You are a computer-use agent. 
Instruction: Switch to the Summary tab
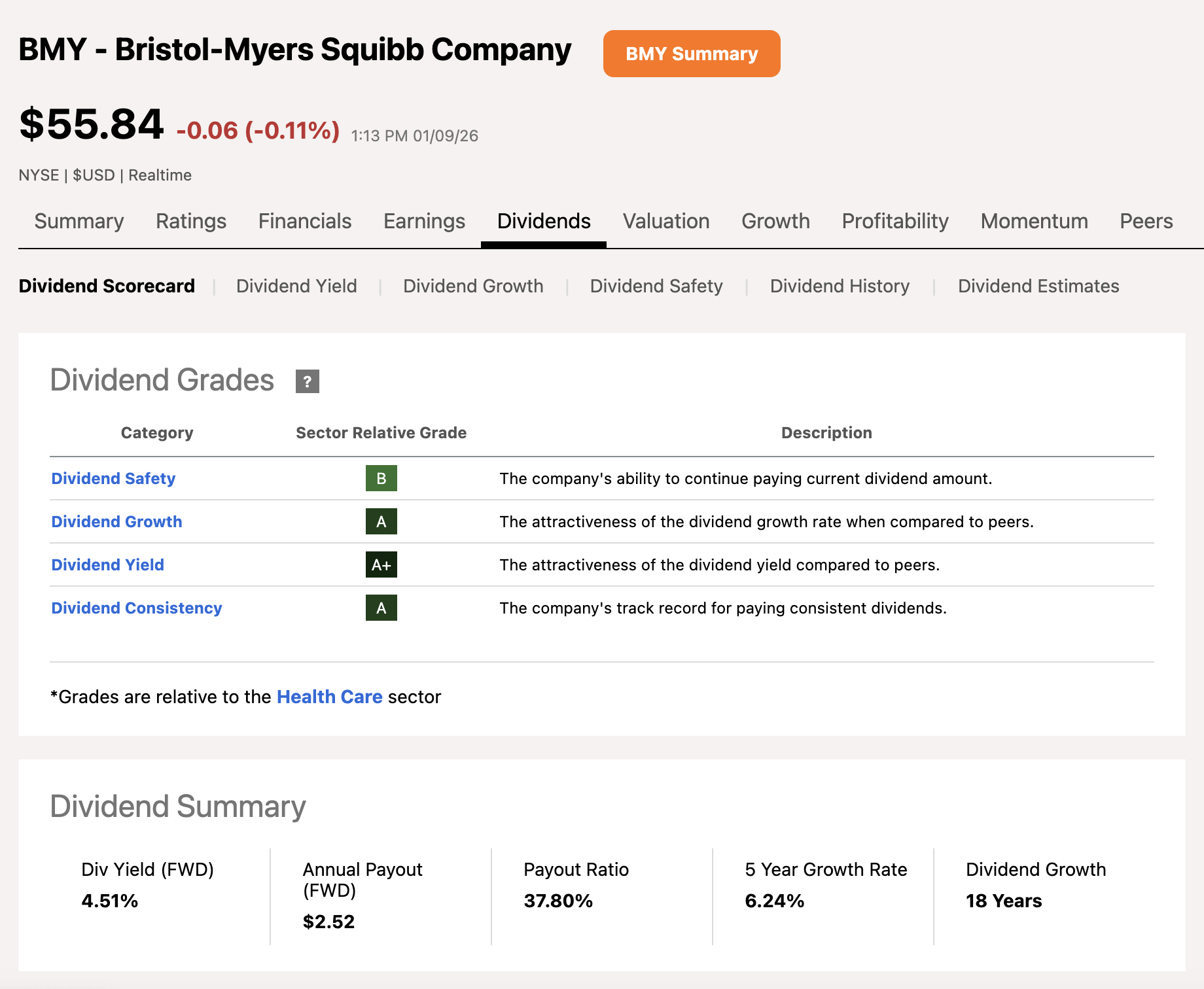79,221
